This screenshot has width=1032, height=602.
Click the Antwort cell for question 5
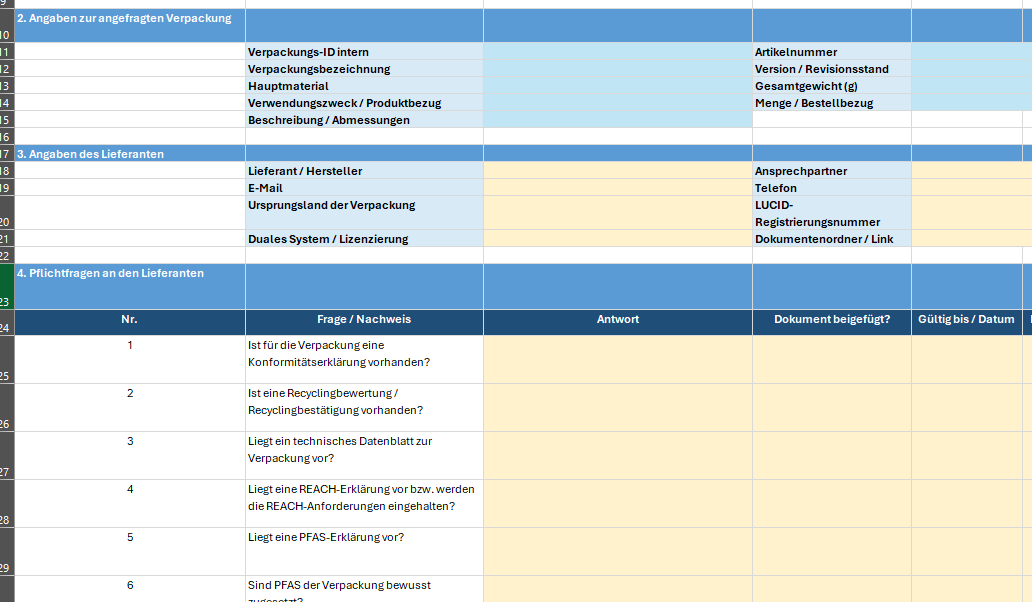[618, 551]
